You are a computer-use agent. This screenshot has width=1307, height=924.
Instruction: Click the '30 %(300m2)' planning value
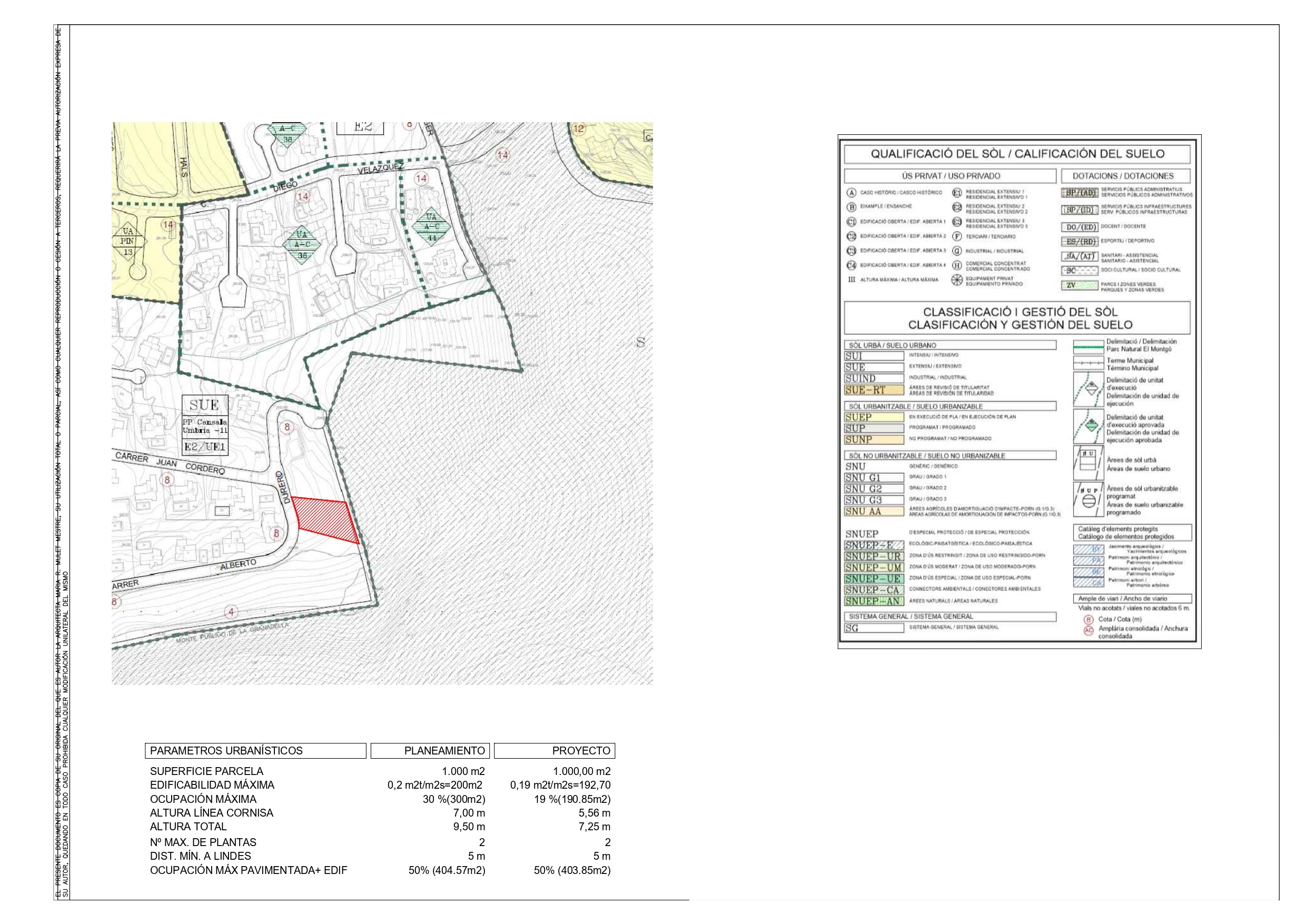(454, 799)
